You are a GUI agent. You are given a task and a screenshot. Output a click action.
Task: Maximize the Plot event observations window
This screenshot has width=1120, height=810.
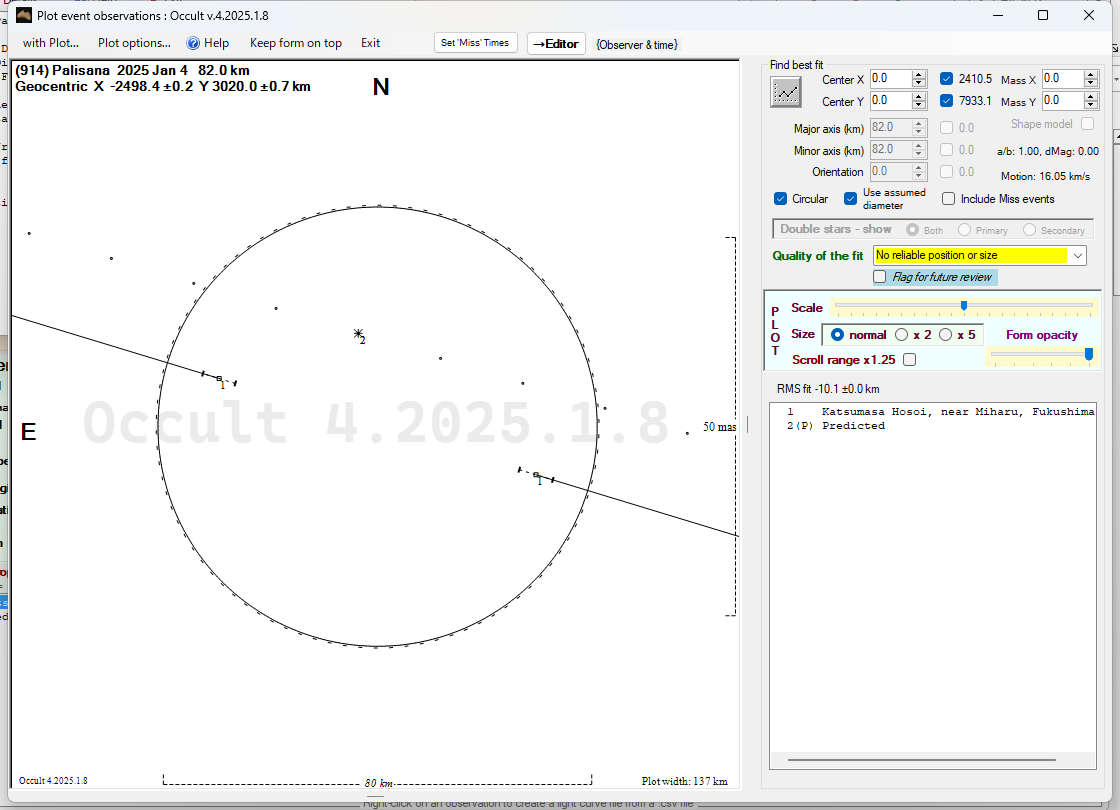tap(1043, 15)
